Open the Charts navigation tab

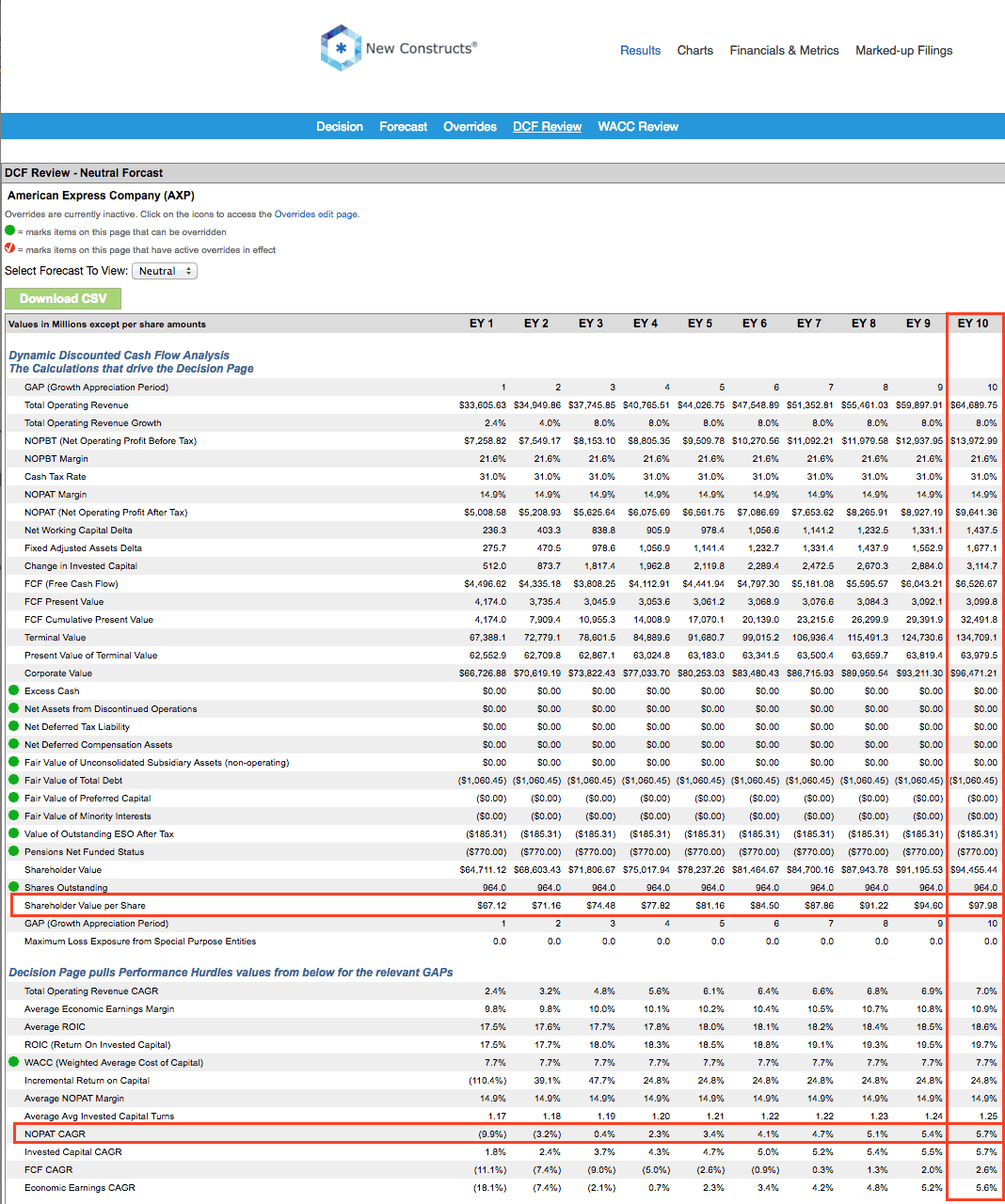pos(695,51)
